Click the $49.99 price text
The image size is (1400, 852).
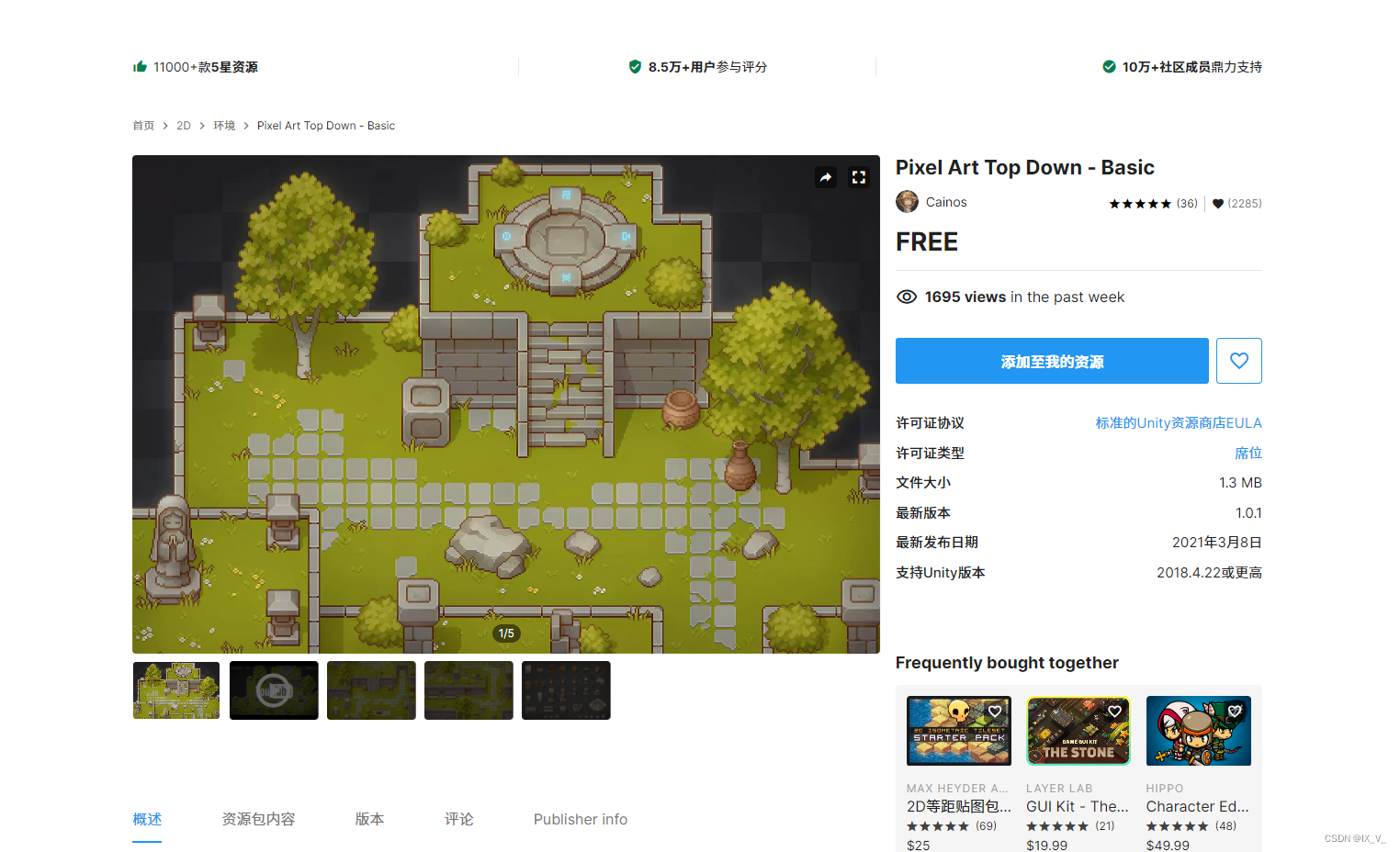tap(1168, 845)
